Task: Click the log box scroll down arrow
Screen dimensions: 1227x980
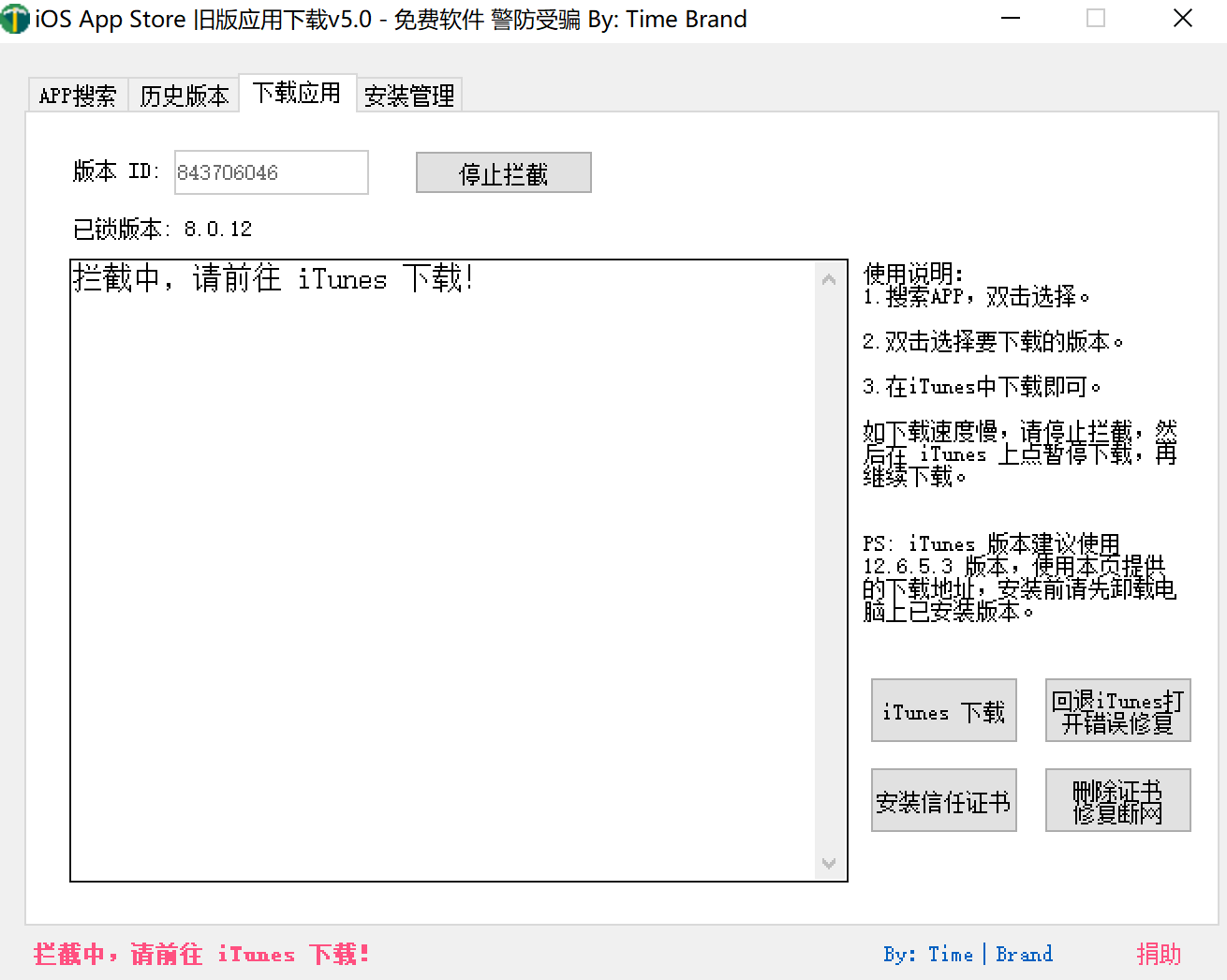Action: [828, 863]
